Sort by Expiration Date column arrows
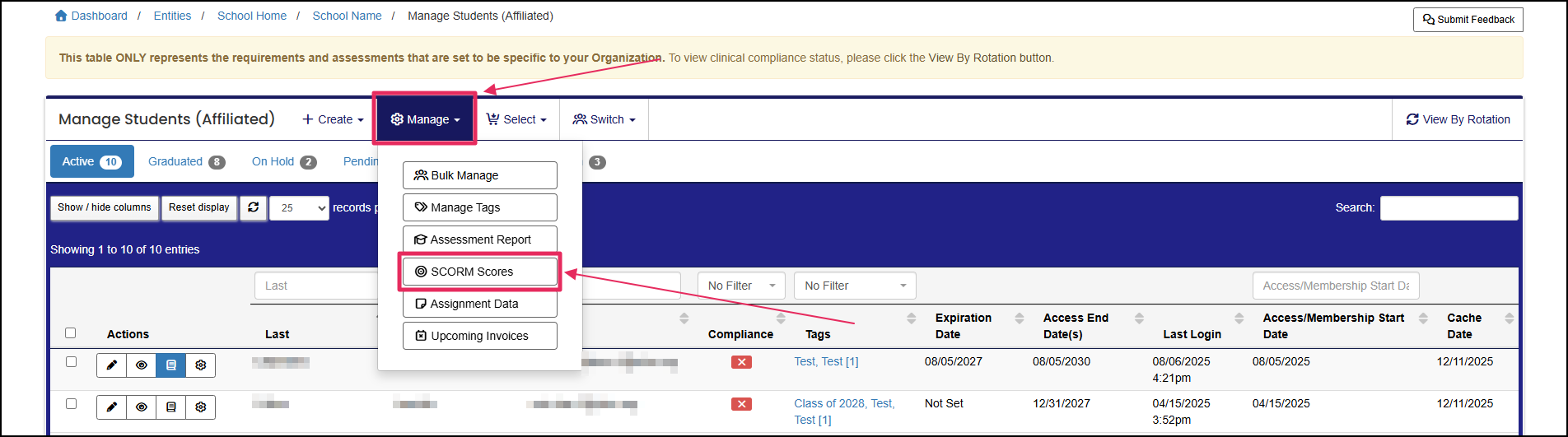This screenshot has width=1568, height=437. pyautogui.click(x=1019, y=318)
